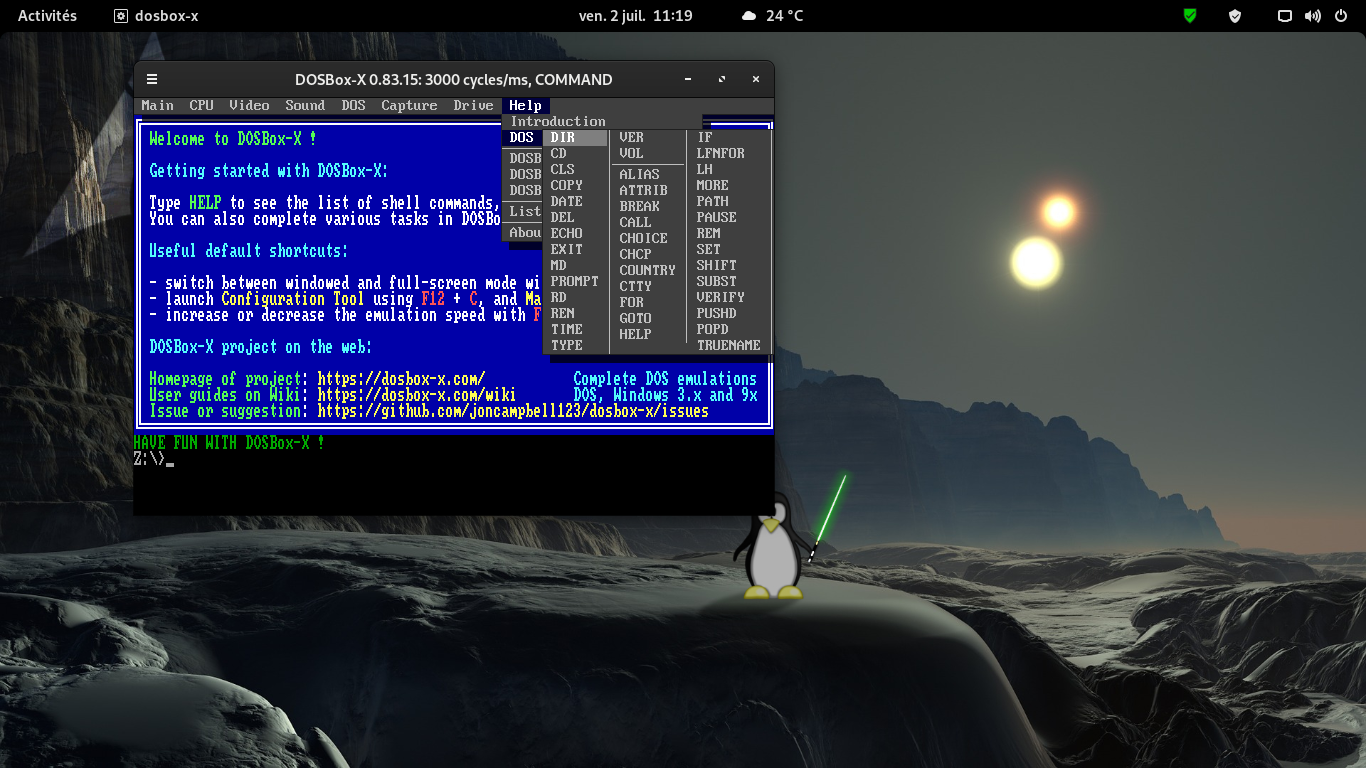The width and height of the screenshot is (1366, 768).
Task: Click the gray shield tray icon
Action: pyautogui.click(x=1234, y=15)
